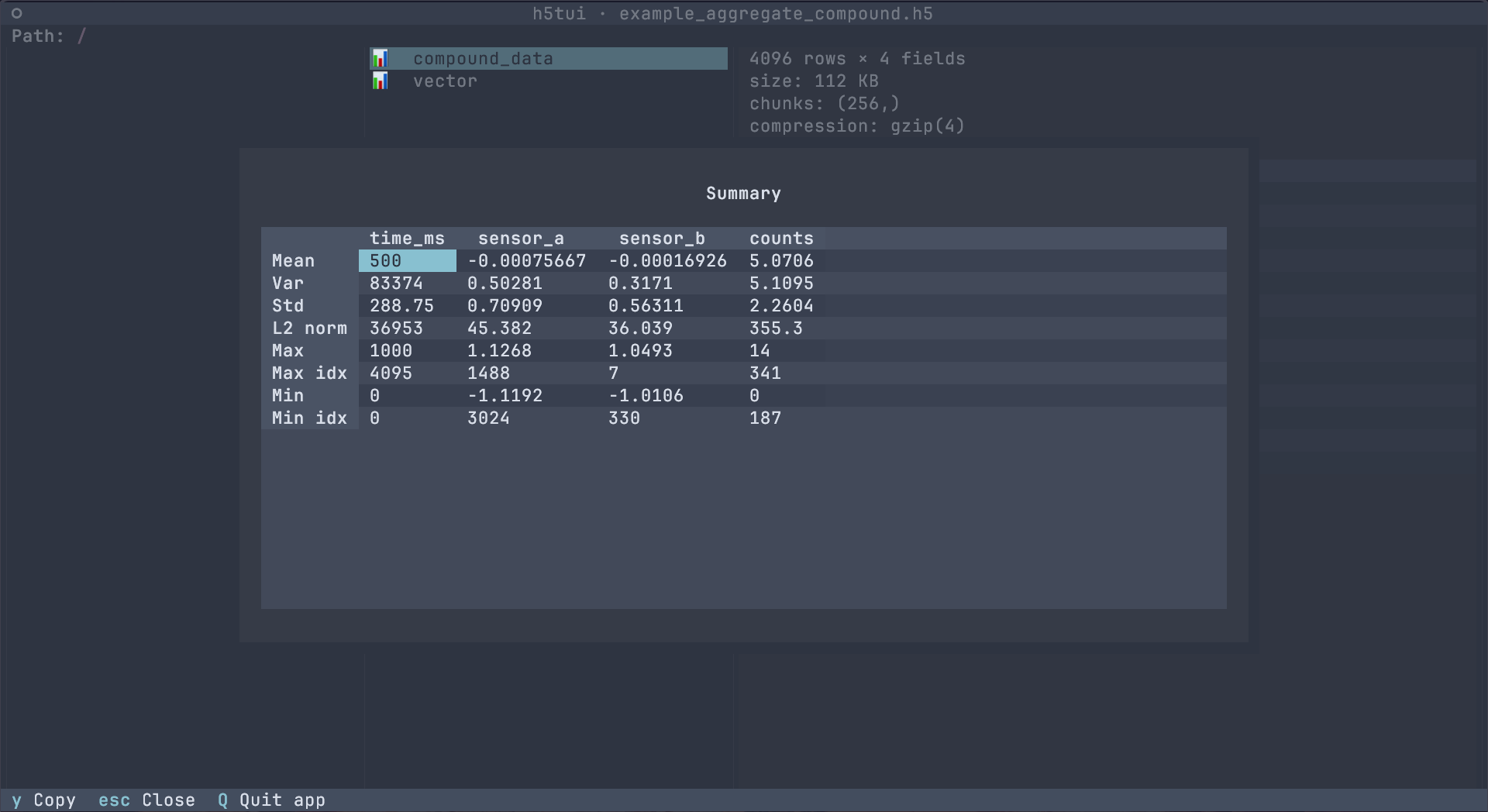Viewport: 1488px width, 812px height.
Task: Click the y Copy shortcut
Action: tap(43, 800)
